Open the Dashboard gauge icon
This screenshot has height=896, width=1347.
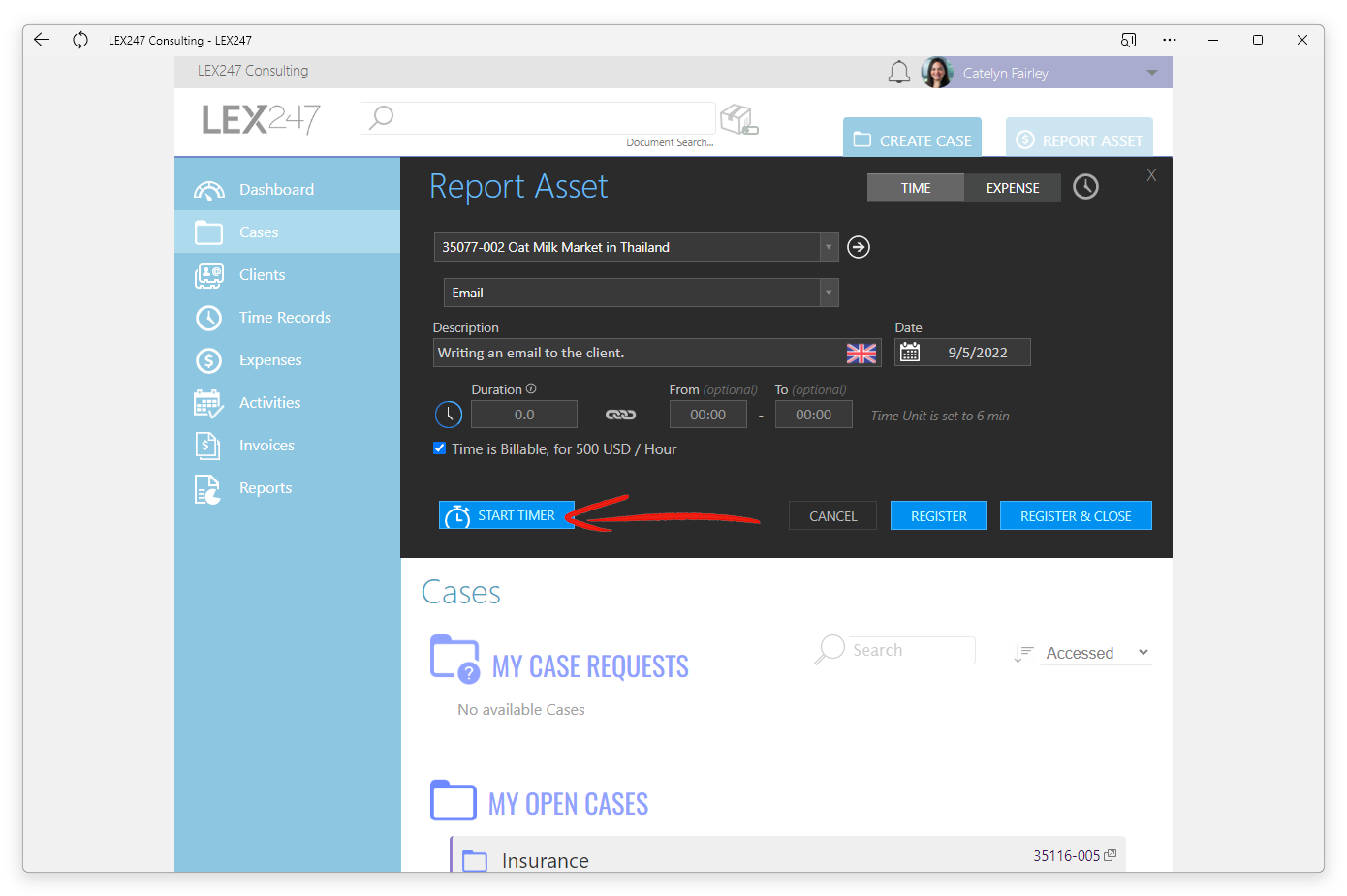(x=209, y=190)
